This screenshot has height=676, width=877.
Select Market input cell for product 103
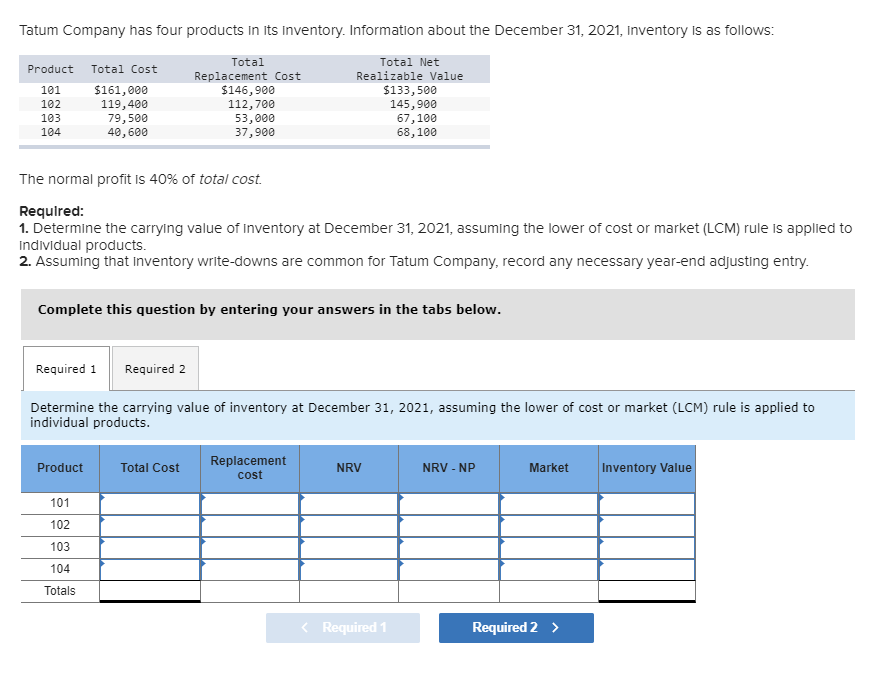click(x=549, y=547)
